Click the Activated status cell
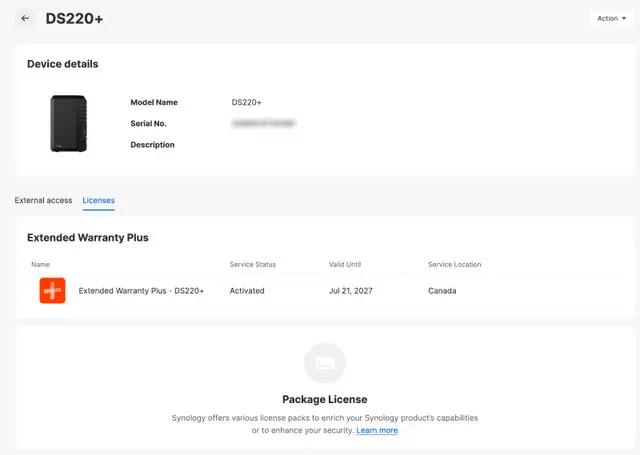Viewport: 640px width, 455px height. 247,291
